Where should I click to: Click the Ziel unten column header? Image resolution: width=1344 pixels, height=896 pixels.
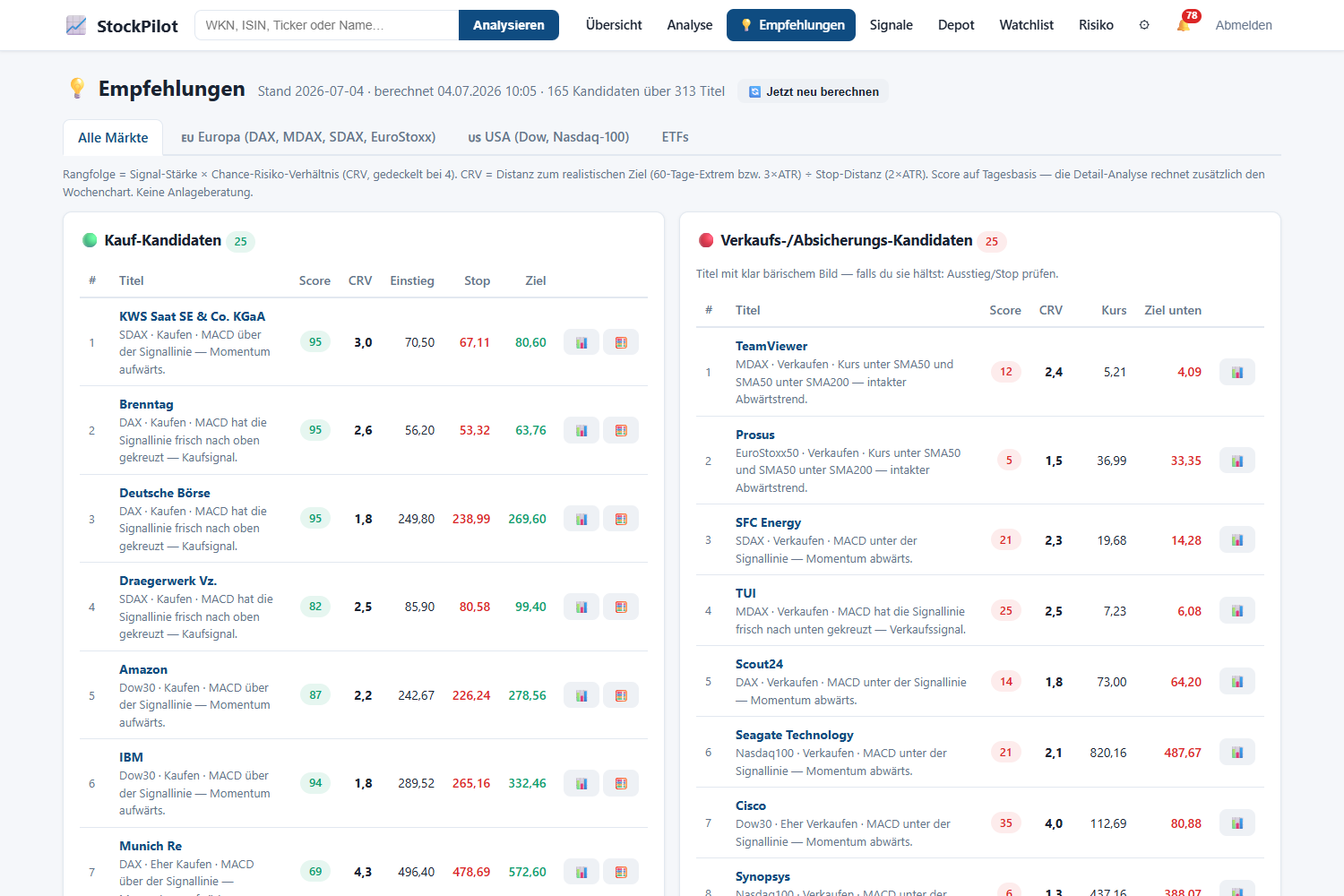tap(1173, 310)
